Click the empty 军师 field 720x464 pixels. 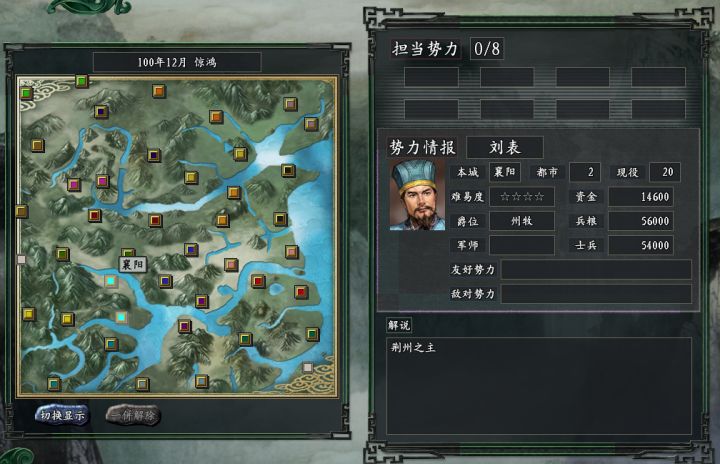522,245
